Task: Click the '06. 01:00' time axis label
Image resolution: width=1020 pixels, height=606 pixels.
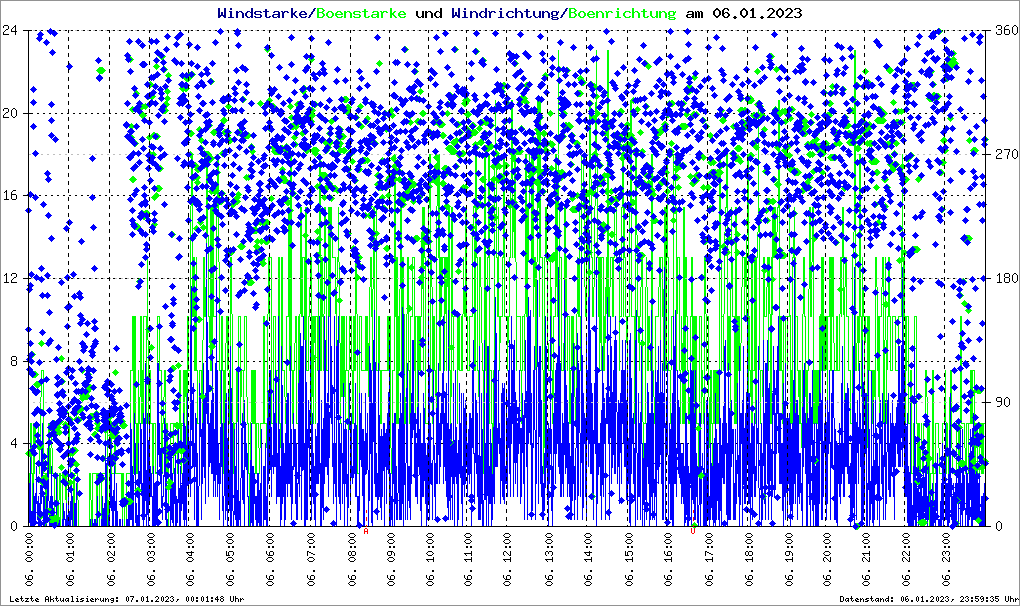Action: [x=70, y=559]
